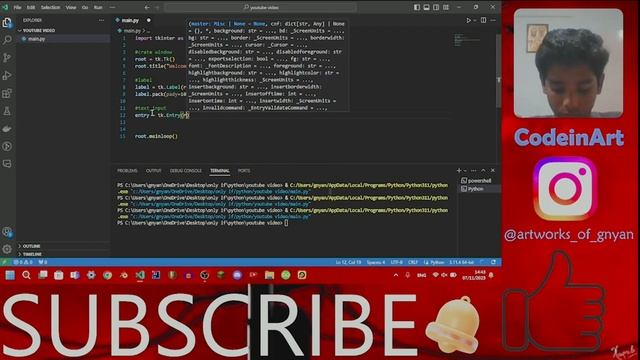The height and width of the screenshot is (360, 640).
Task: Open the Testing flask view
Action: click(x=7, y=111)
